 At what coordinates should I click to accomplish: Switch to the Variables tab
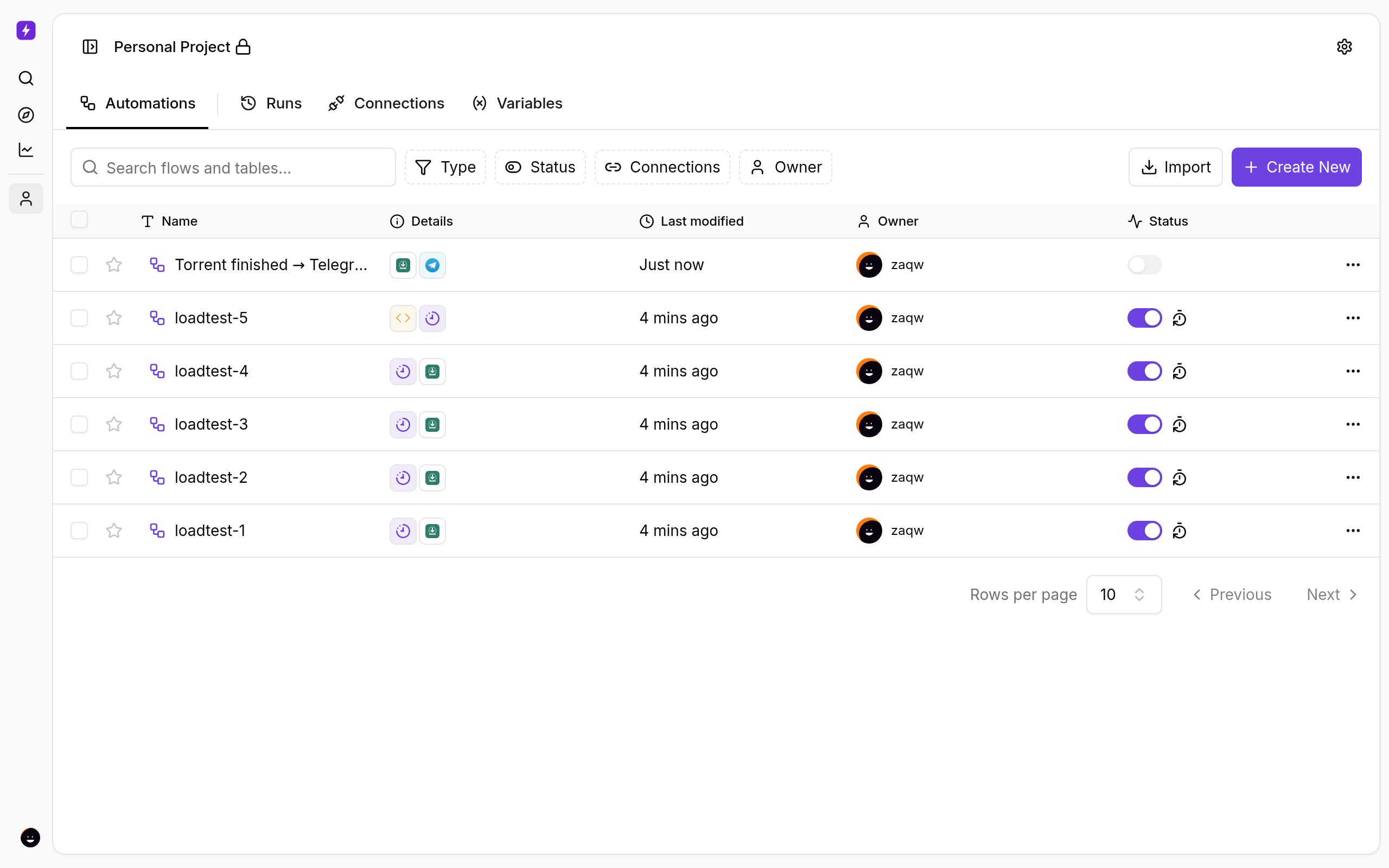517,103
